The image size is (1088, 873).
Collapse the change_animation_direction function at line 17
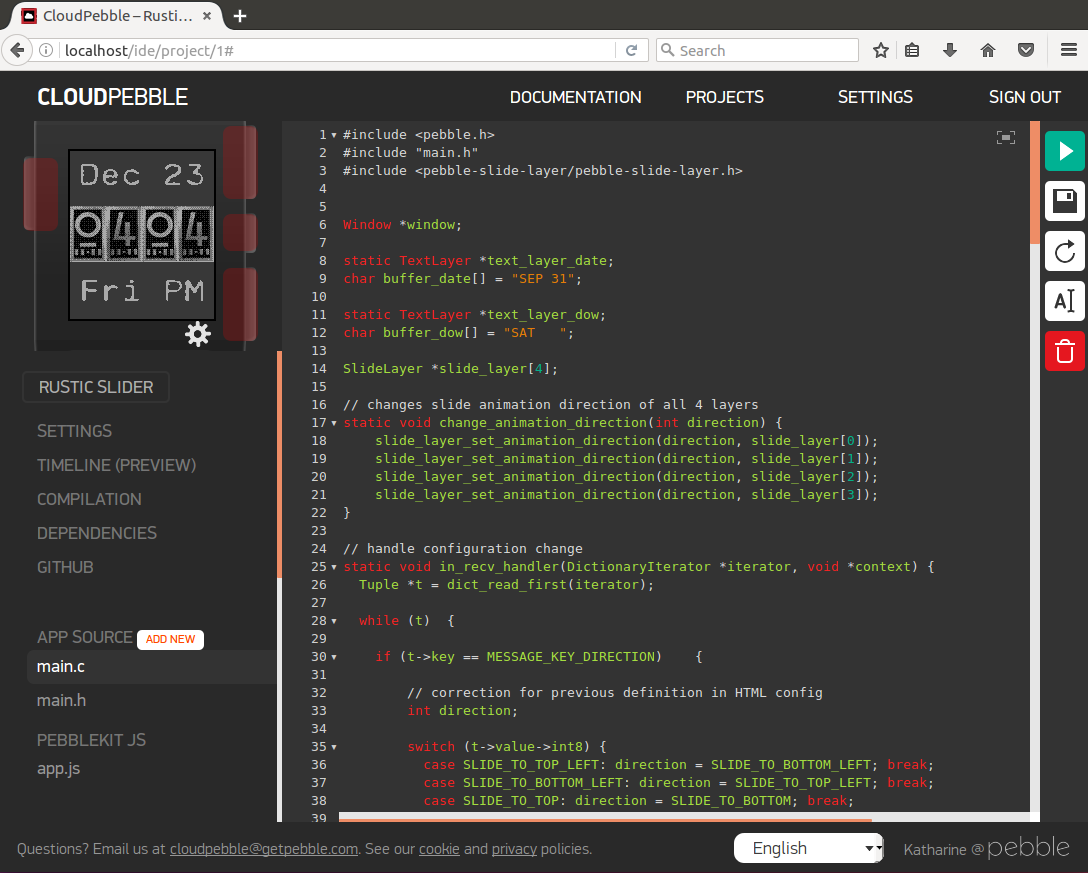[334, 423]
